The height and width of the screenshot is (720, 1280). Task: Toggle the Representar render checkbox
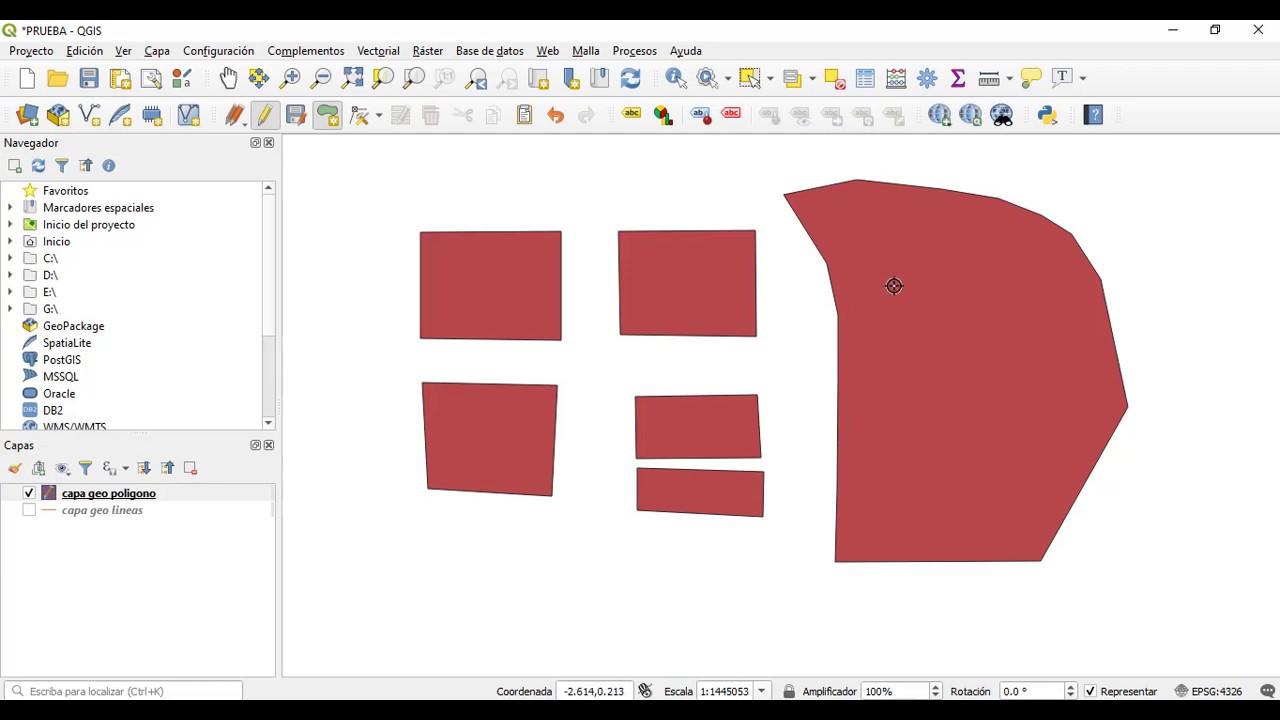(1090, 691)
